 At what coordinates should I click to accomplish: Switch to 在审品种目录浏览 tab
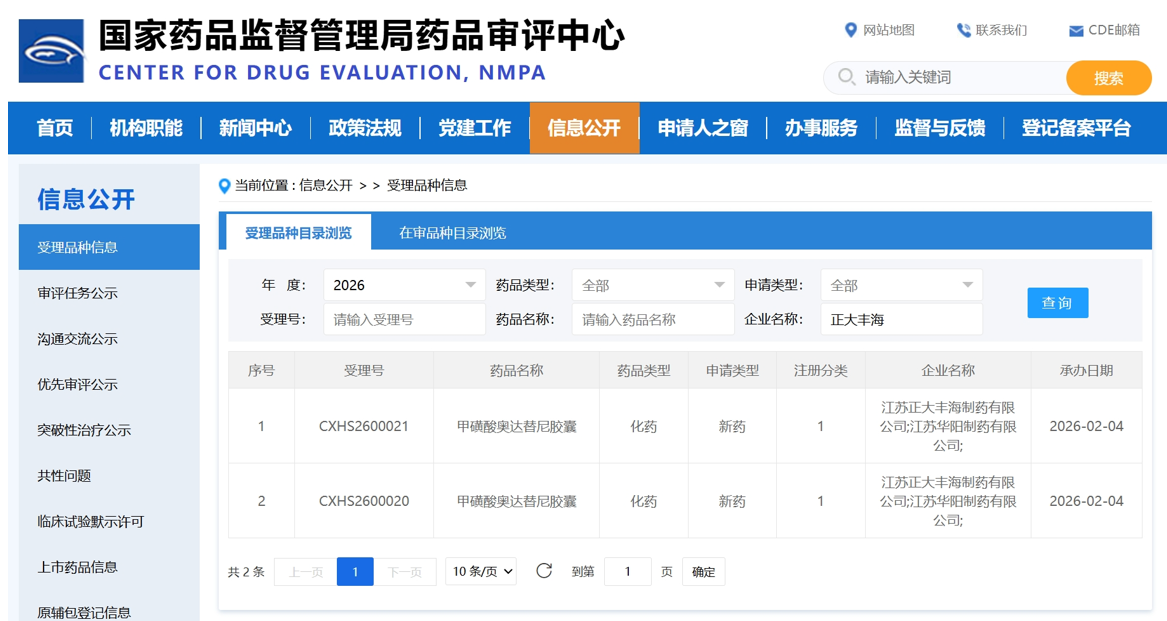(x=452, y=233)
